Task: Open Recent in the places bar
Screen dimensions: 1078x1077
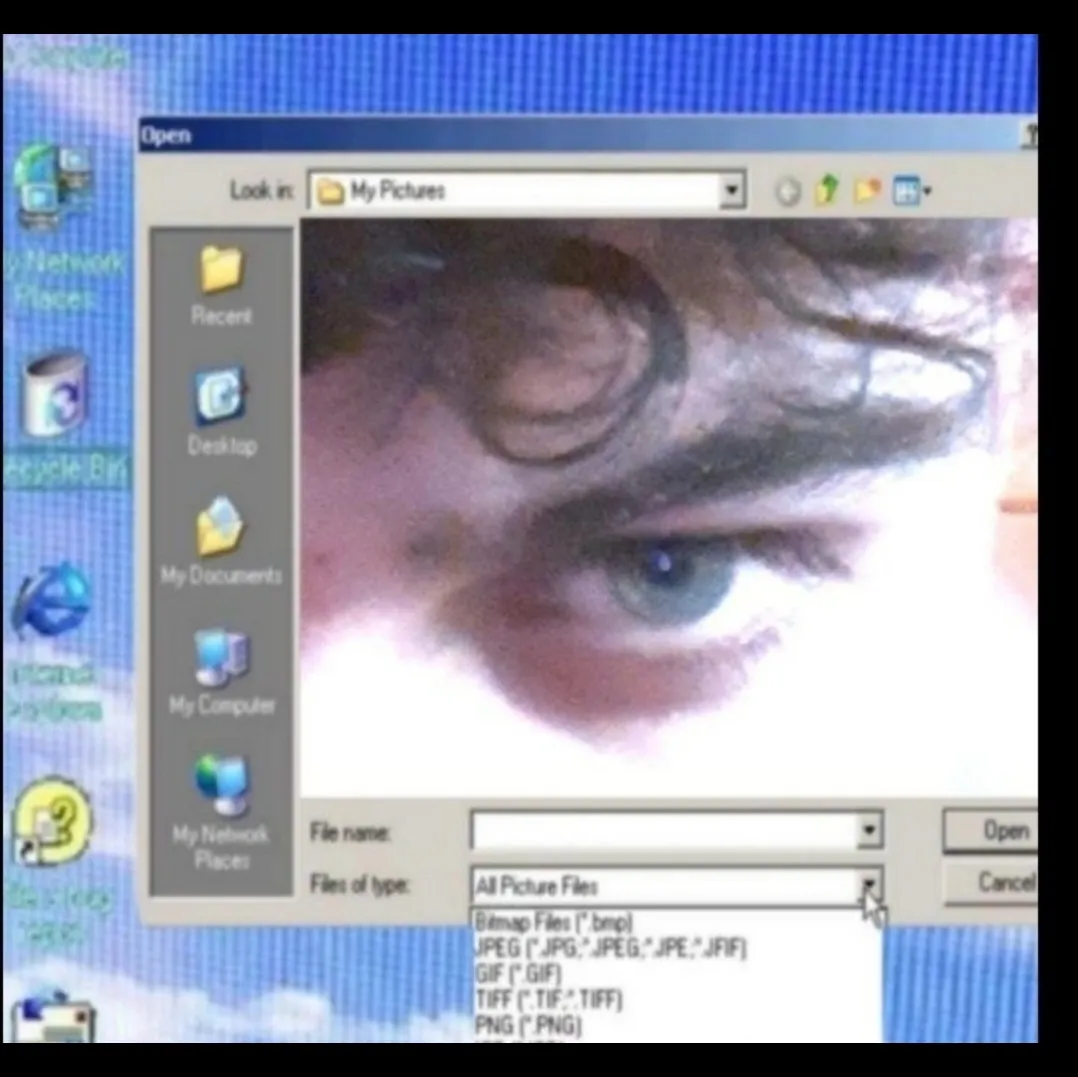Action: point(221,283)
